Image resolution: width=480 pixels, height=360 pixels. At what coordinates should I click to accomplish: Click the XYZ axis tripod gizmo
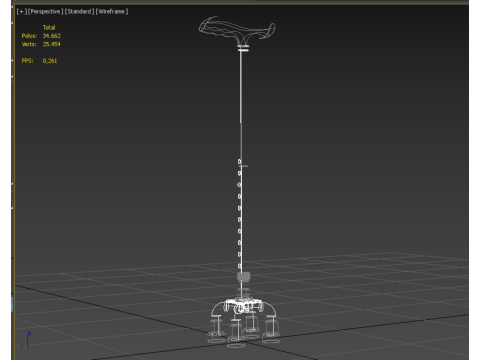coord(24,341)
